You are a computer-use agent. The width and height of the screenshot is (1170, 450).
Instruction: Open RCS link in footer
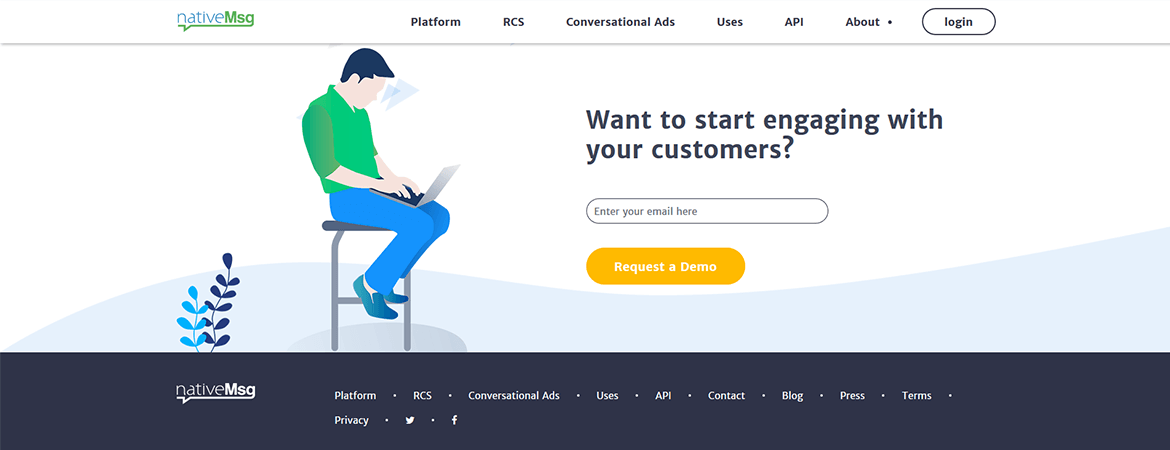[422, 396]
